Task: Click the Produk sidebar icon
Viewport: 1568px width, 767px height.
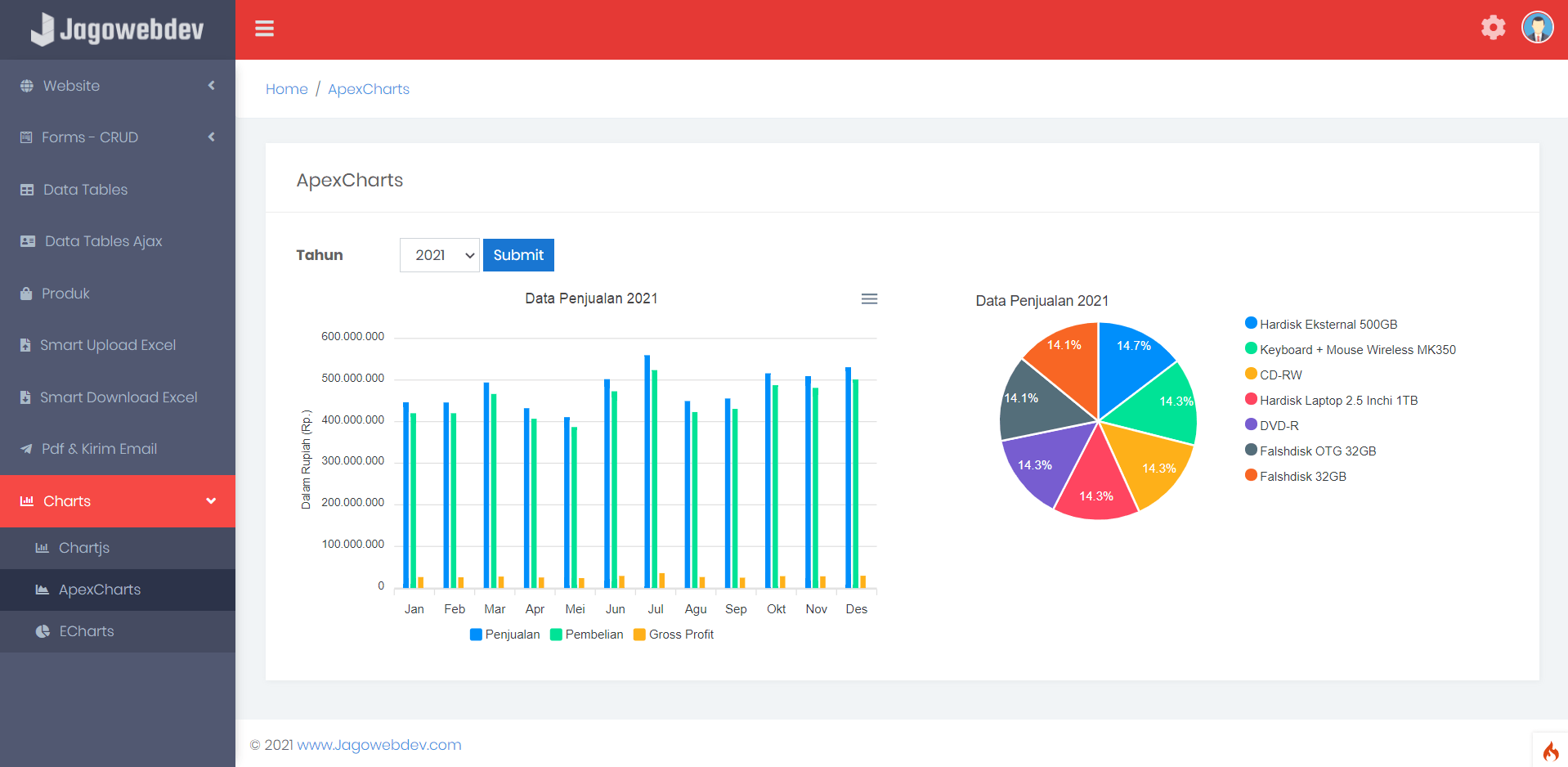Action: [x=26, y=293]
